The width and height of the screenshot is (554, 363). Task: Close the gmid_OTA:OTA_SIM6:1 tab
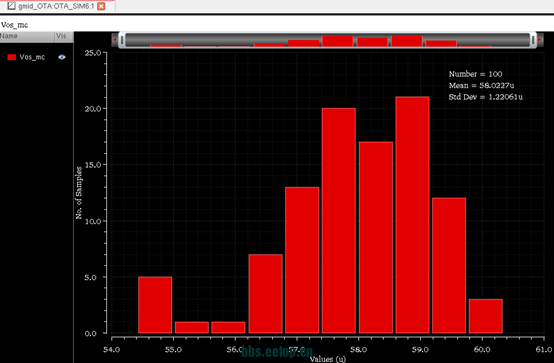(x=101, y=6)
